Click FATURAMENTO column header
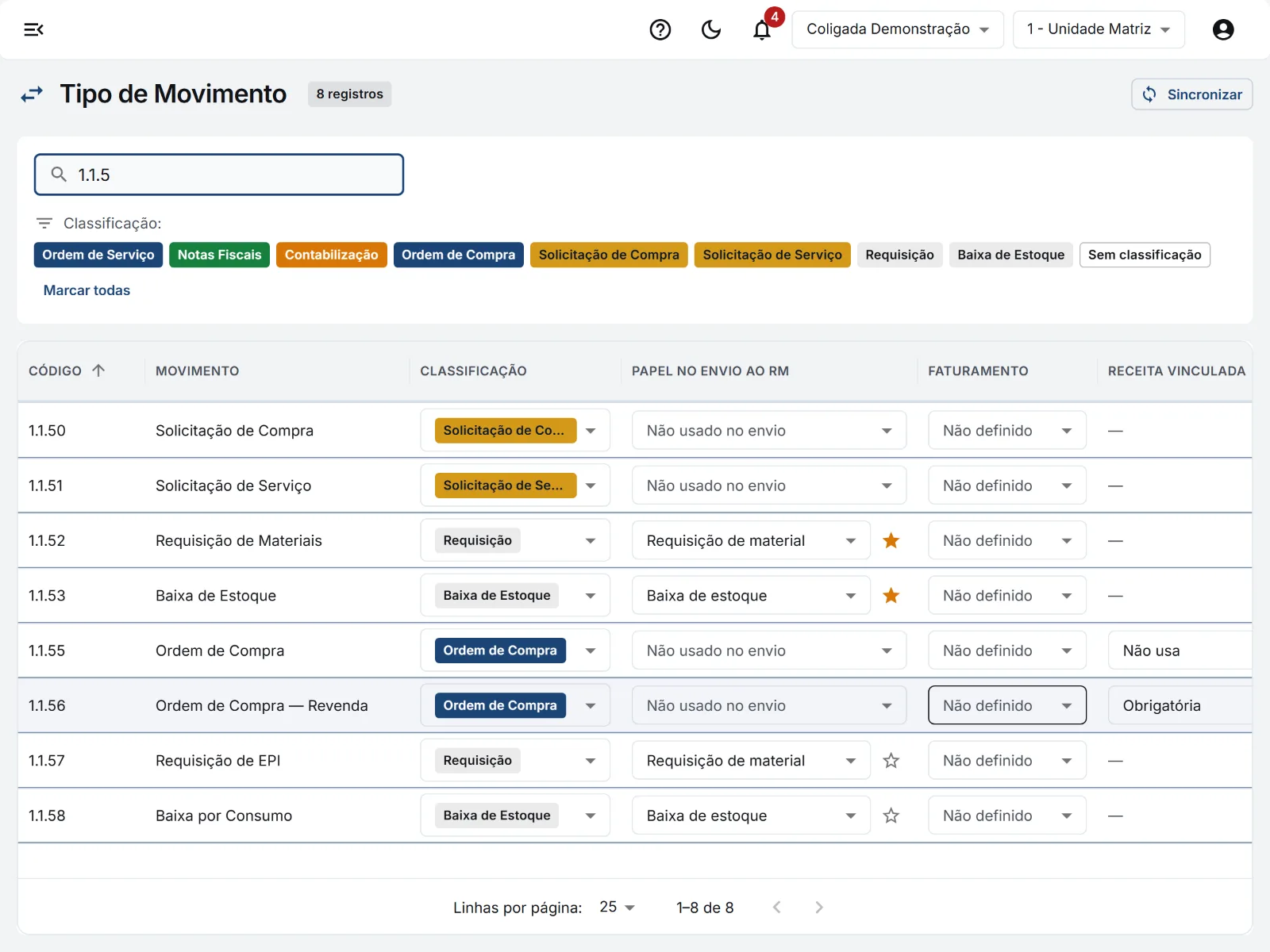The width and height of the screenshot is (1270, 952). 978,370
